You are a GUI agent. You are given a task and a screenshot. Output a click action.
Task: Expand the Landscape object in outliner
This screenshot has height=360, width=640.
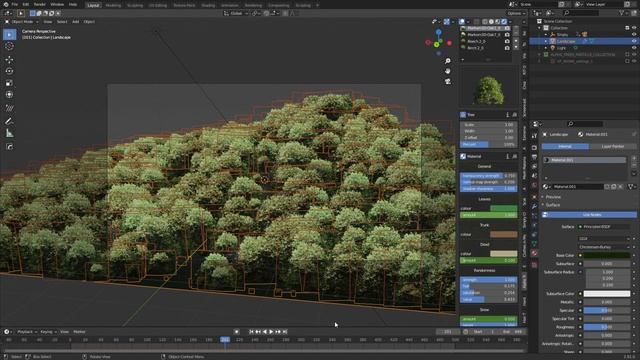coord(546,41)
